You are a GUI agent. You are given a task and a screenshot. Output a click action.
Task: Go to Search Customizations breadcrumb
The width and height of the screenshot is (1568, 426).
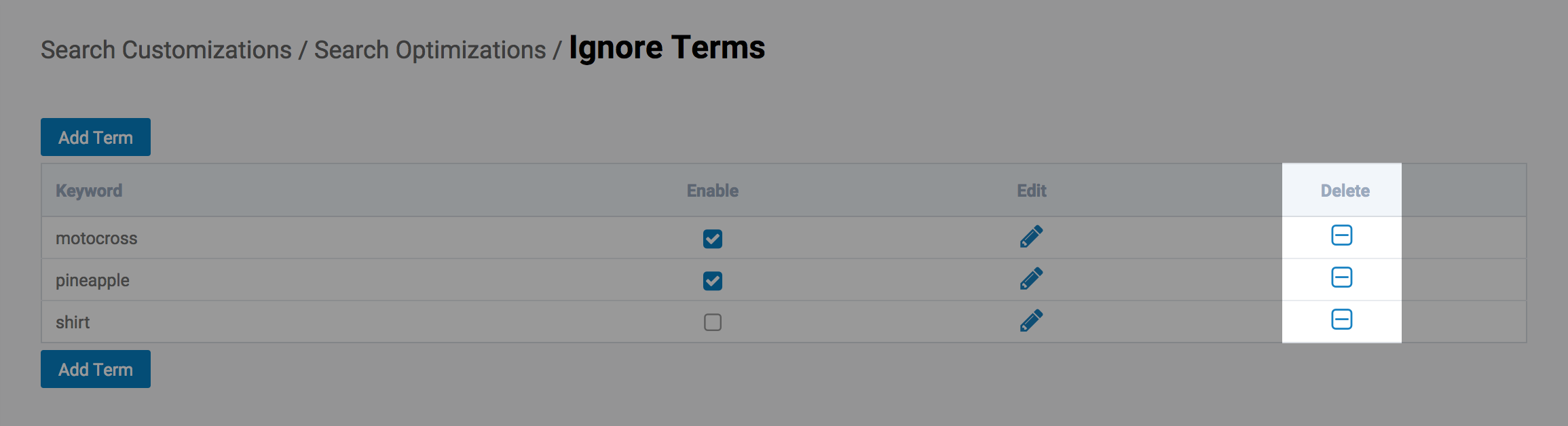tap(166, 50)
